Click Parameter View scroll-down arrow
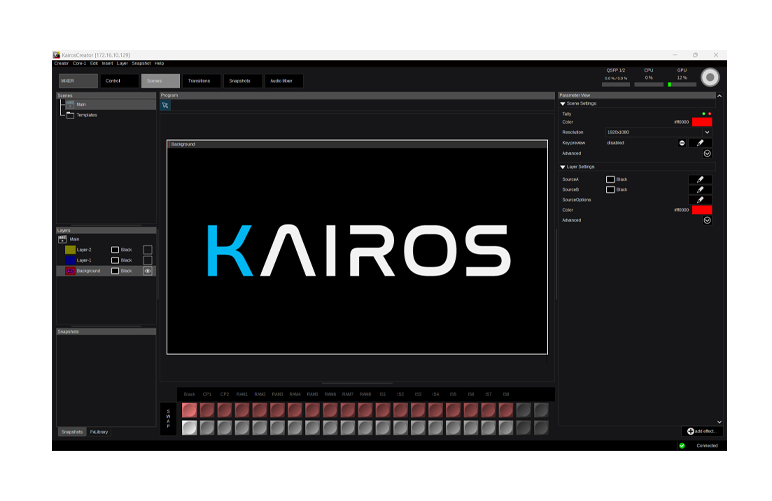This screenshot has height=501, width=772. coord(719,422)
